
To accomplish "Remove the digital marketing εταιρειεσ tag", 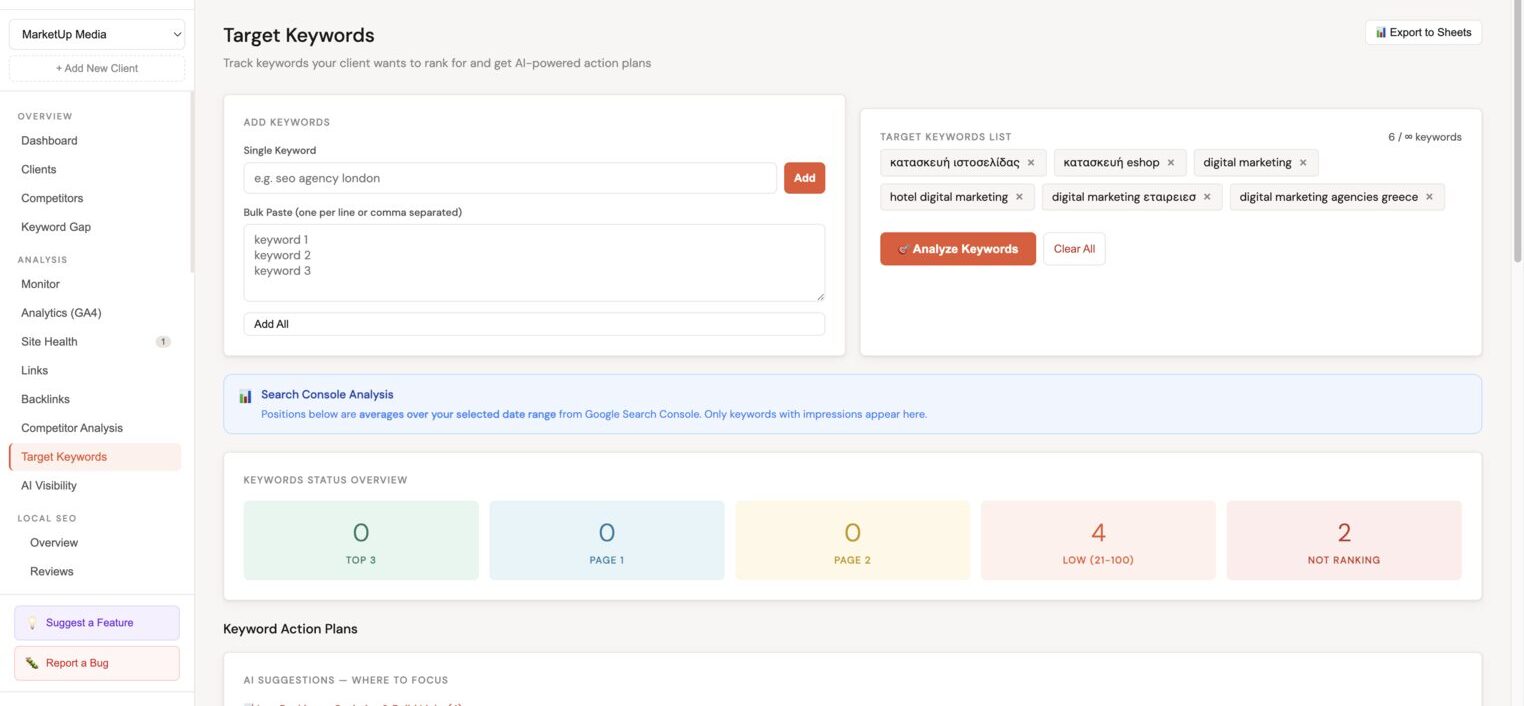I will [x=1207, y=197].
